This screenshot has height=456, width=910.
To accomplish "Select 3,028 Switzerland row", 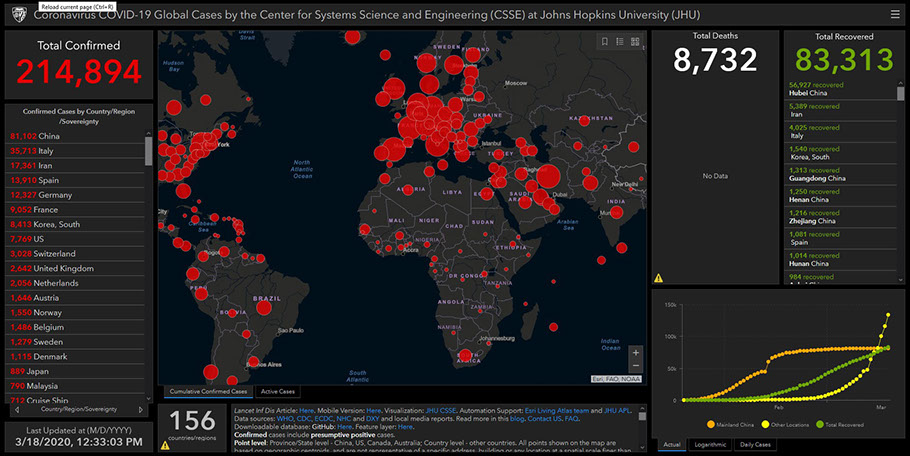I will coord(74,254).
